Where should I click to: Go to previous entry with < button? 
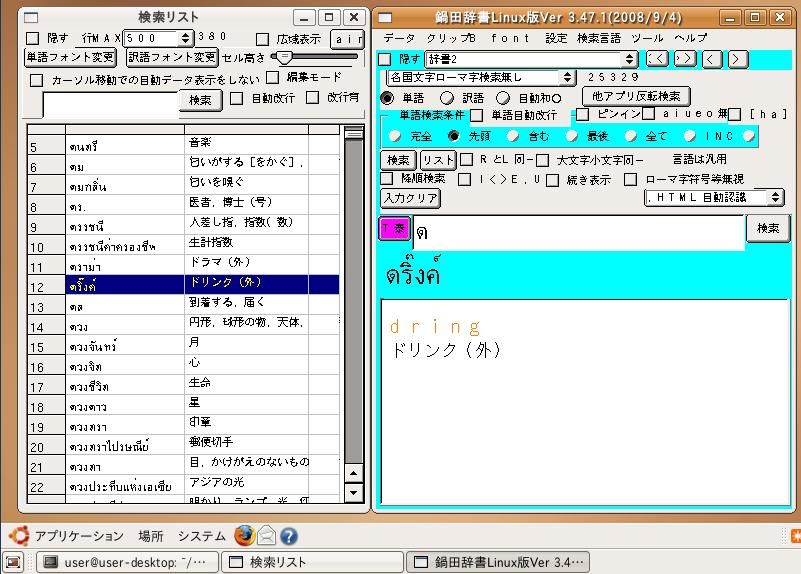point(712,59)
